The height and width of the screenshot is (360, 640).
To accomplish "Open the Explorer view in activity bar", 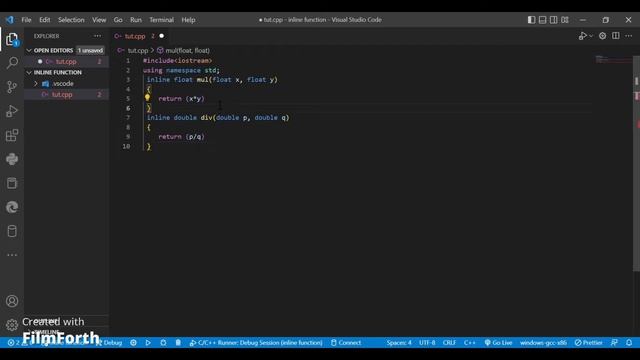I will [x=12, y=39].
